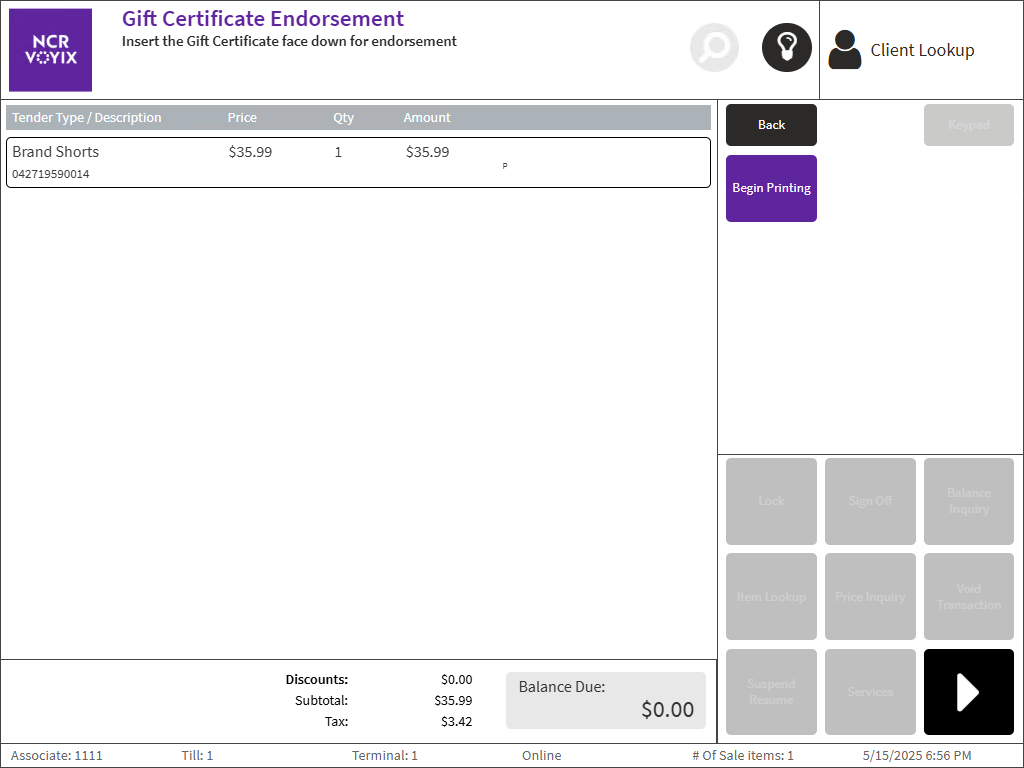Viewport: 1024px width, 768px height.
Task: Click the Begin Printing button
Action: coord(771,188)
